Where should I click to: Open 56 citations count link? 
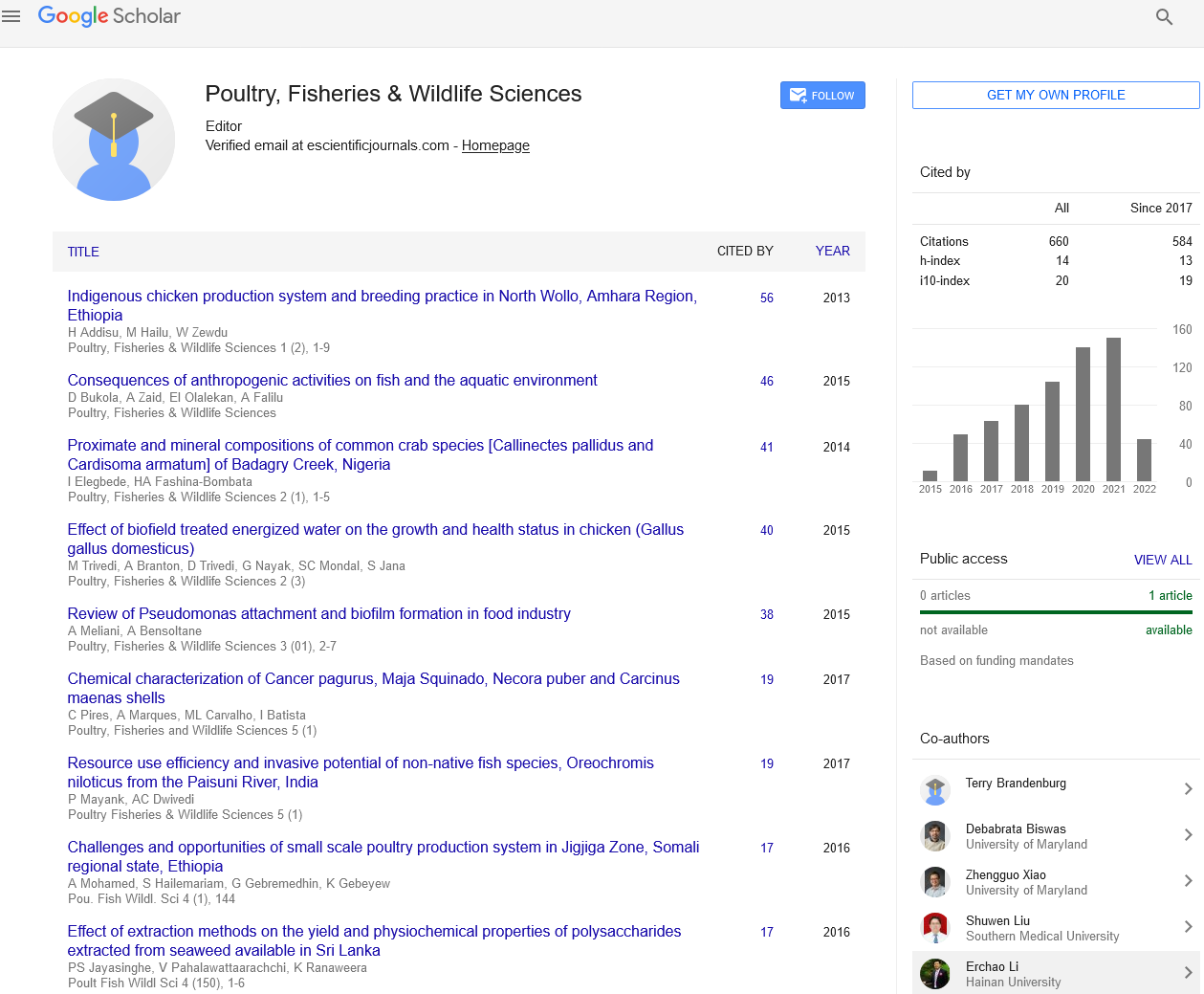pyautogui.click(x=767, y=298)
